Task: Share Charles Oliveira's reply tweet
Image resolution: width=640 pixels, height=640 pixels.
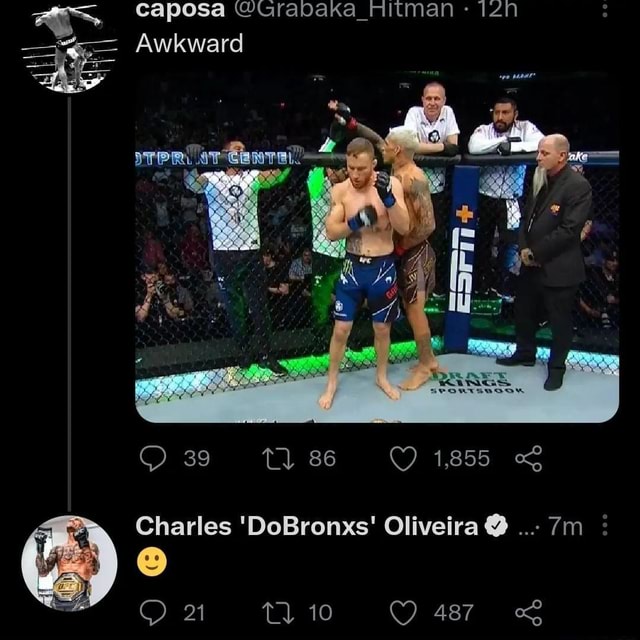Action: [529, 612]
